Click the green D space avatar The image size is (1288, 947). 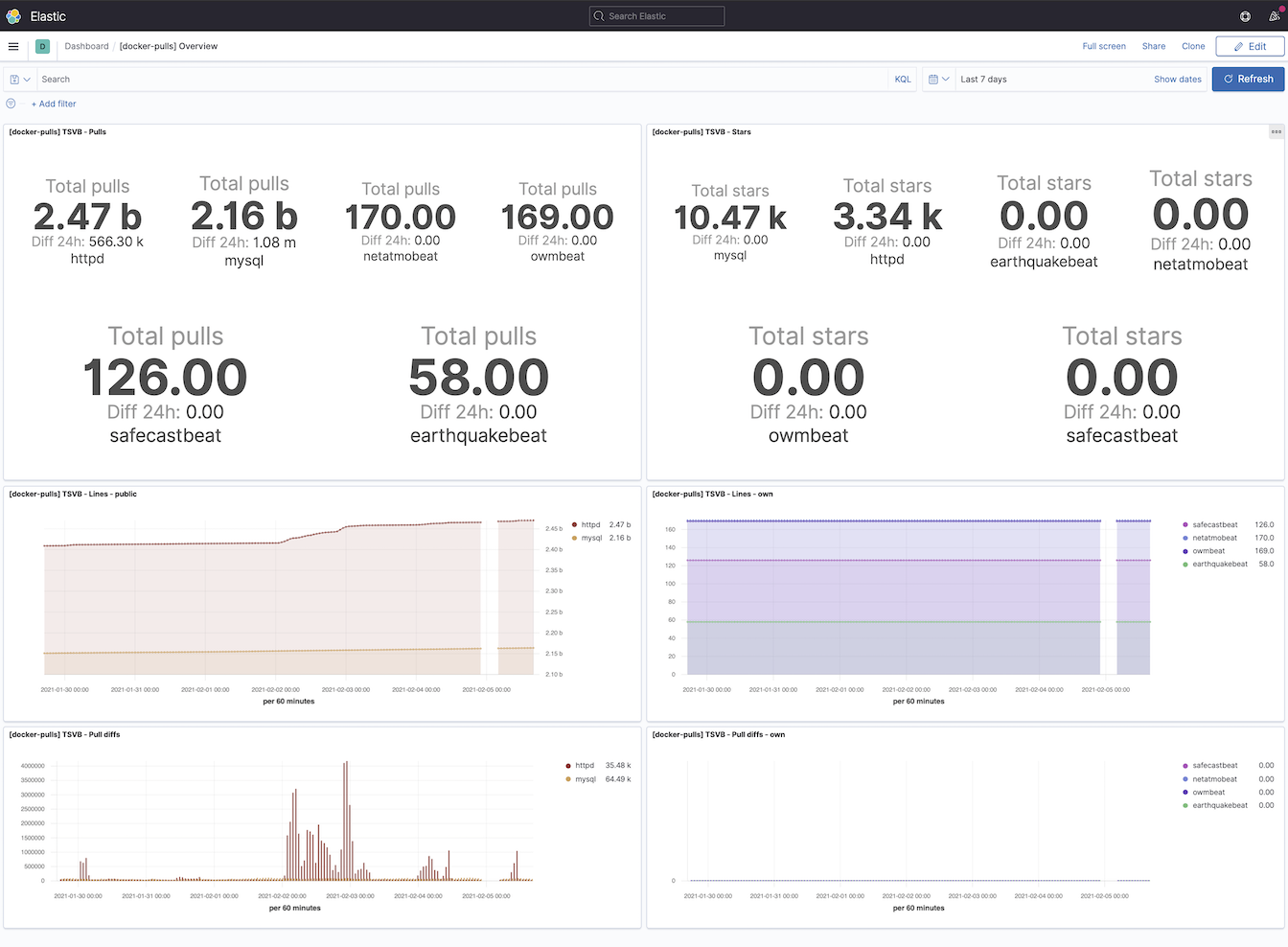pos(42,46)
